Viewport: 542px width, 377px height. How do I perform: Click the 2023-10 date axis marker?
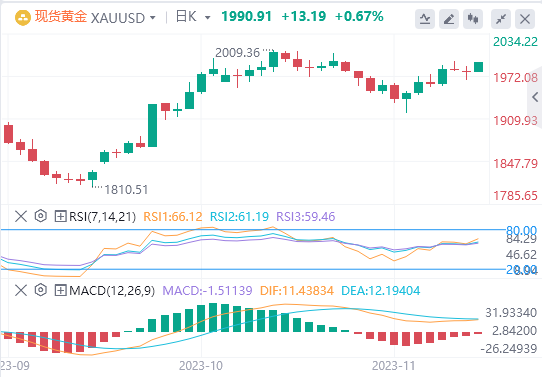[201, 366]
